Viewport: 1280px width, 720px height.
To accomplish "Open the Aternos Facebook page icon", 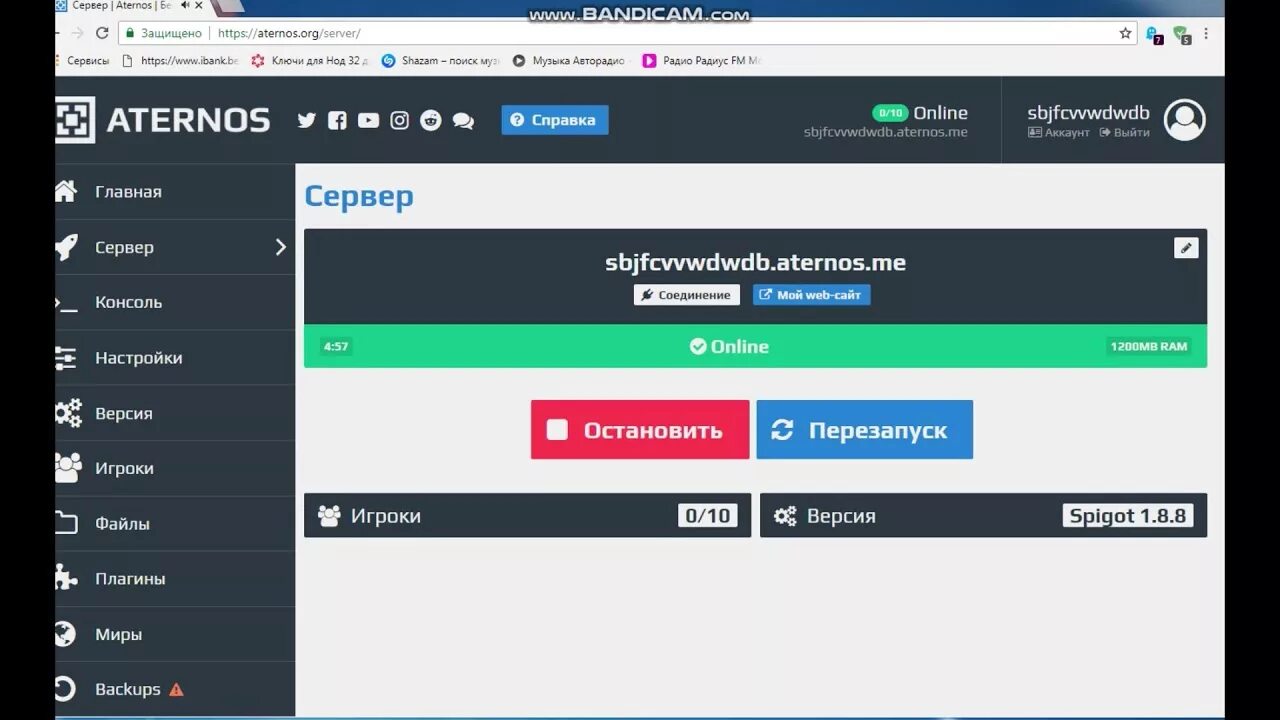I will [337, 120].
